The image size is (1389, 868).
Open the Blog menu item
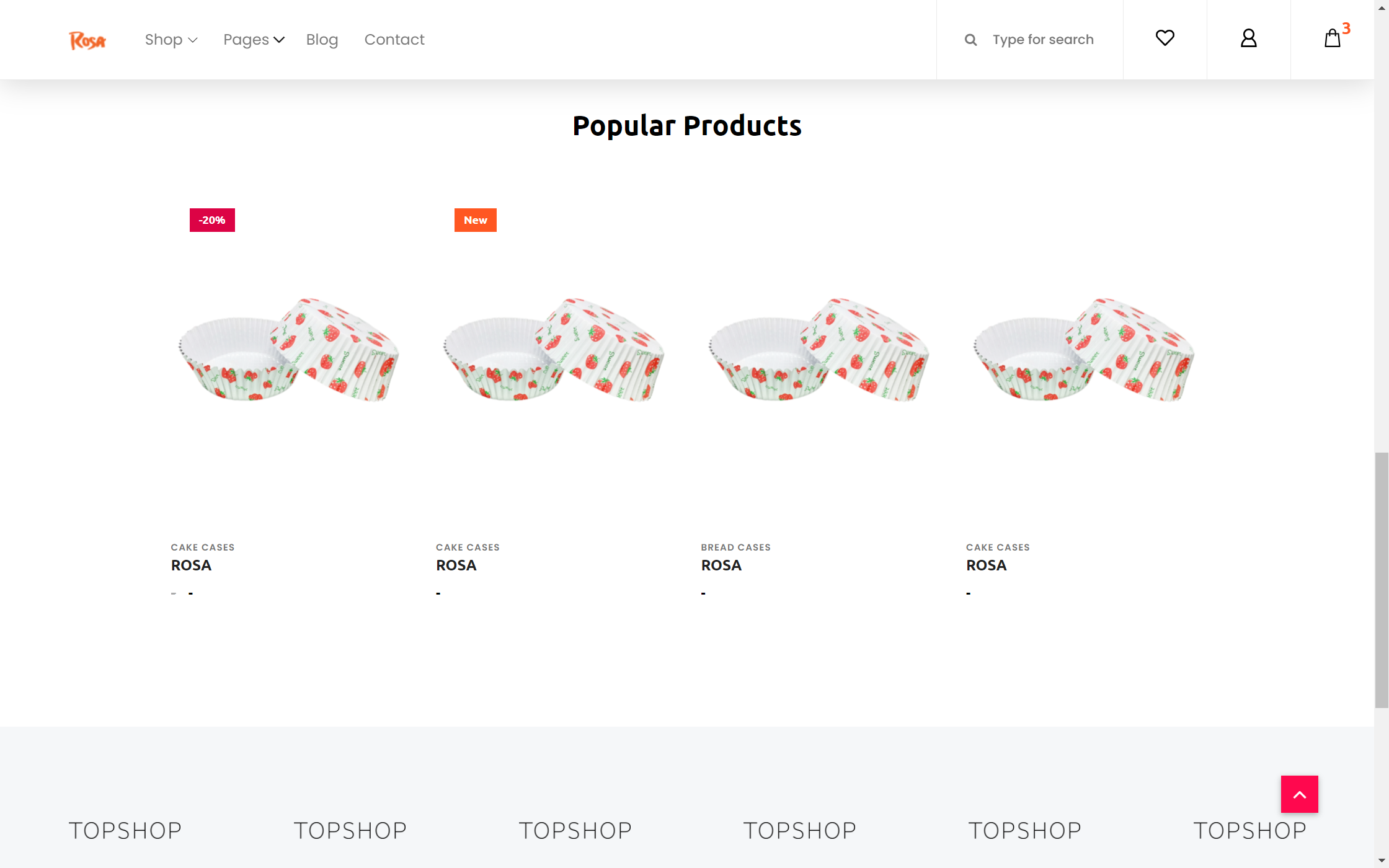coord(322,40)
